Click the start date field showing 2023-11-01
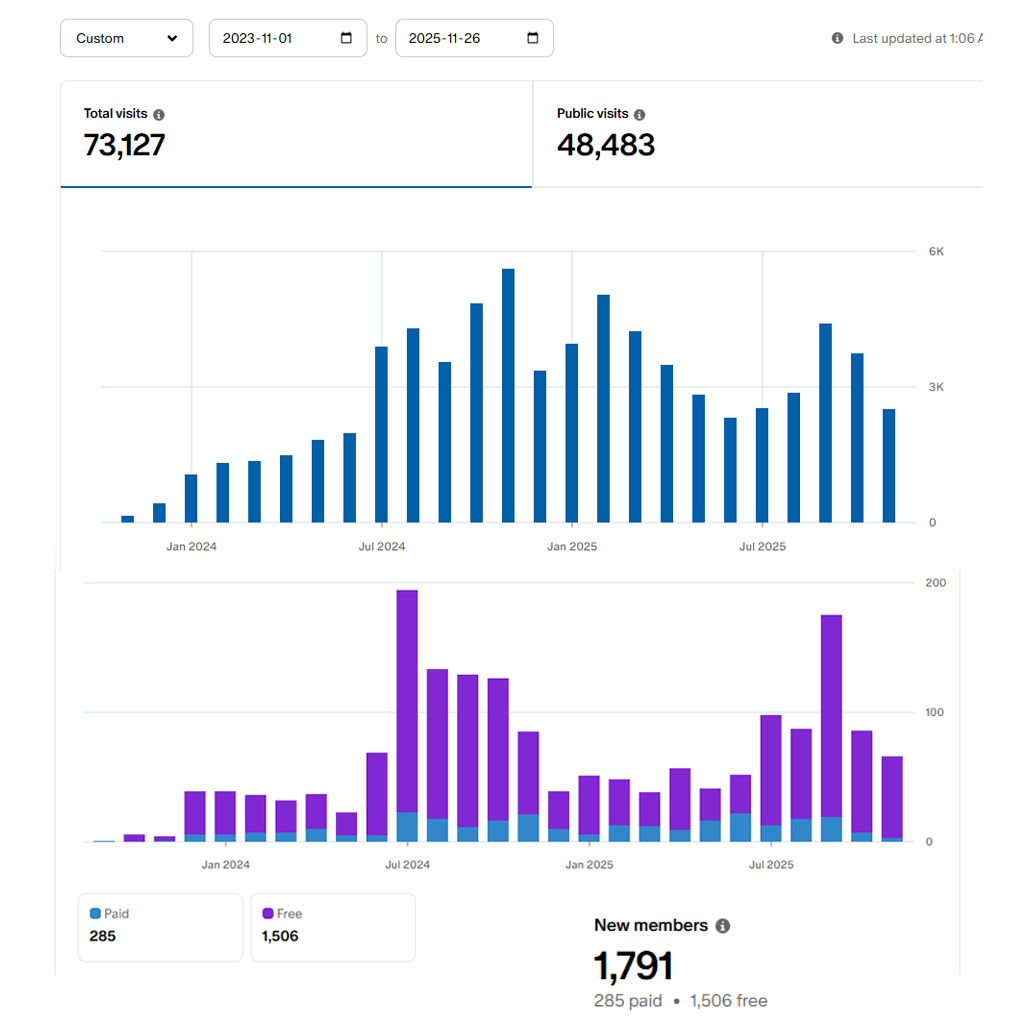 pyautogui.click(x=270, y=38)
